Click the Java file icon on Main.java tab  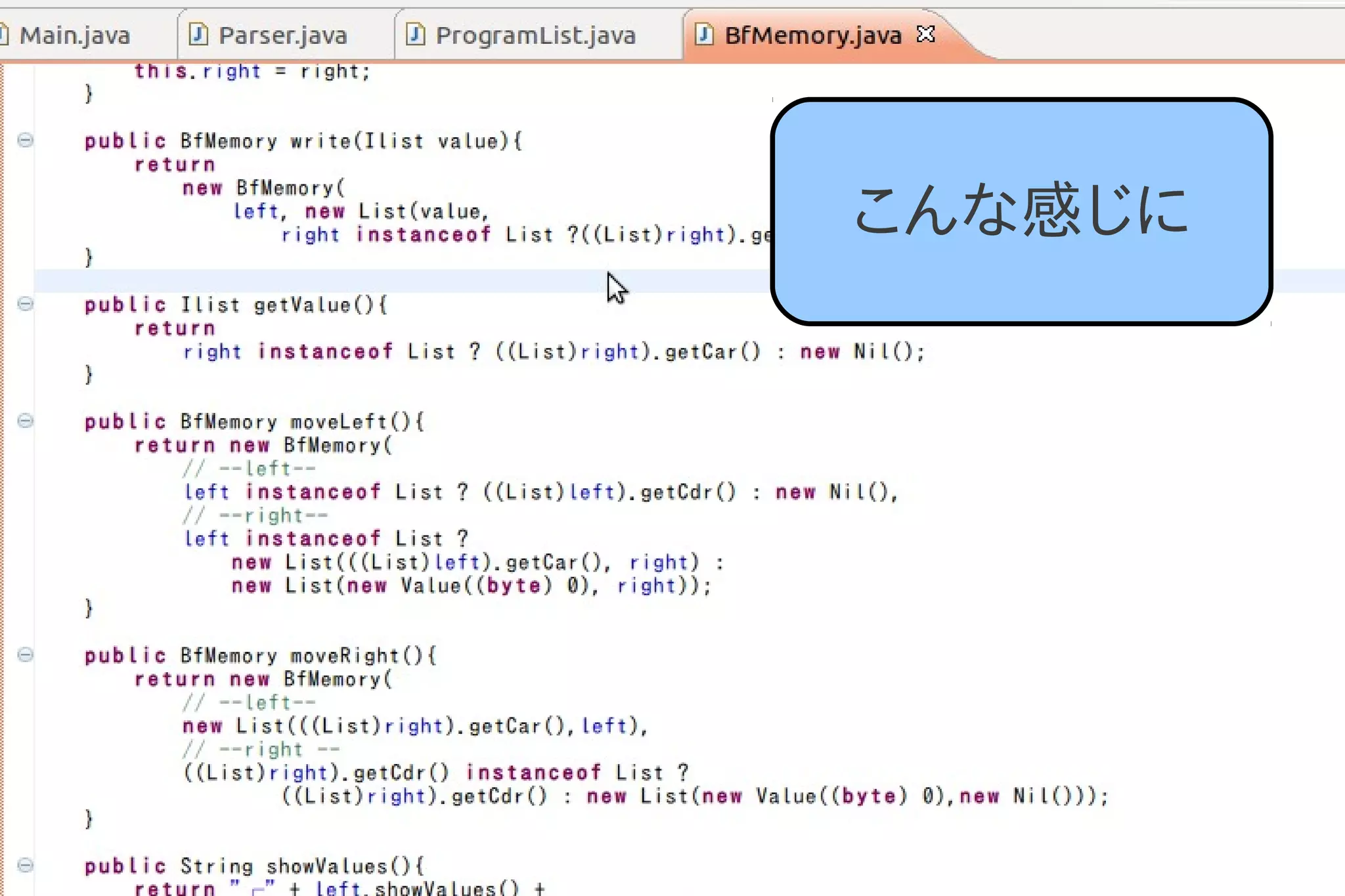4,34
